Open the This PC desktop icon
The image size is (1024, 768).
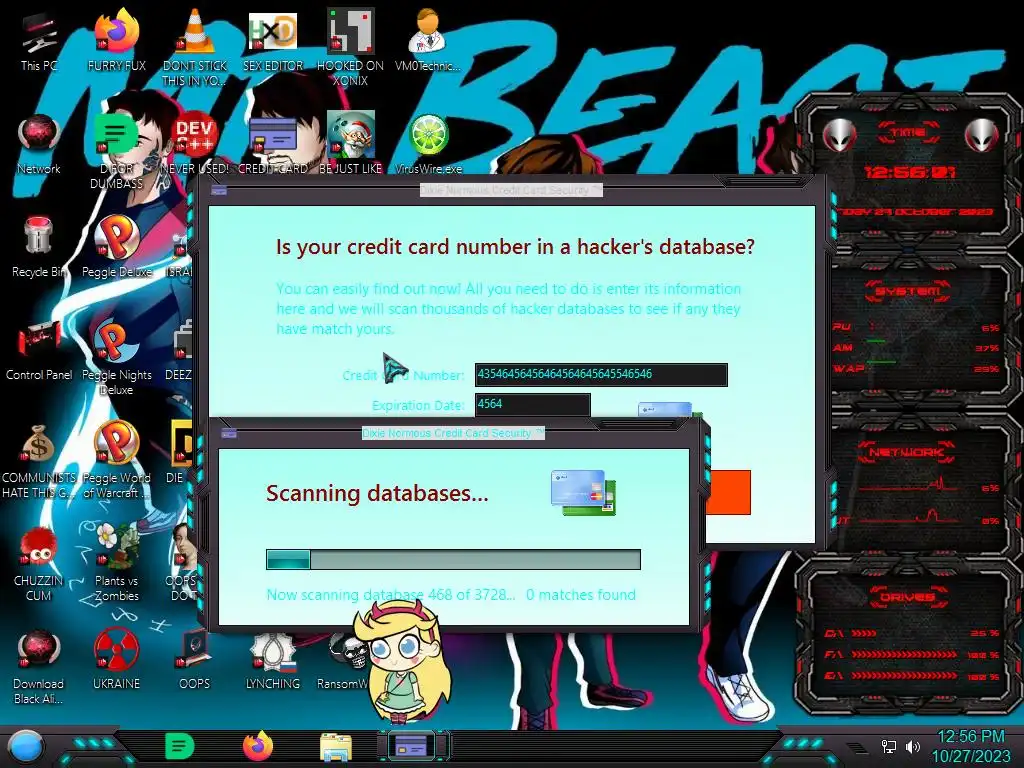38,42
